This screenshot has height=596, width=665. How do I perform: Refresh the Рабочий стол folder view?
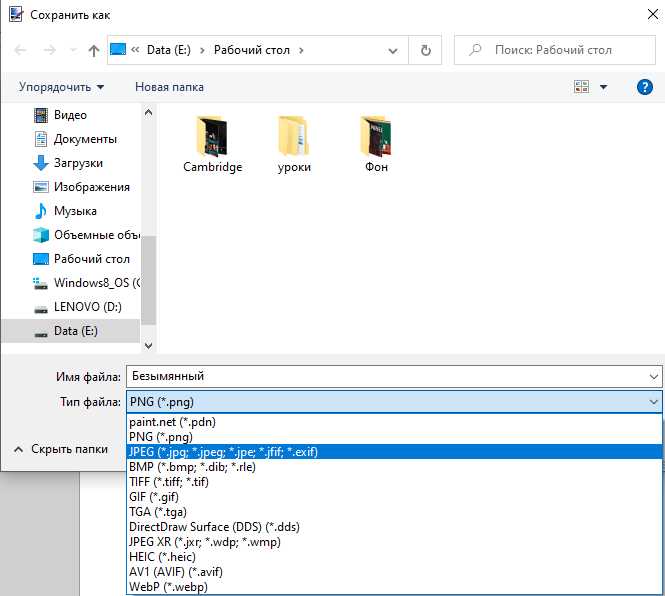(x=426, y=50)
